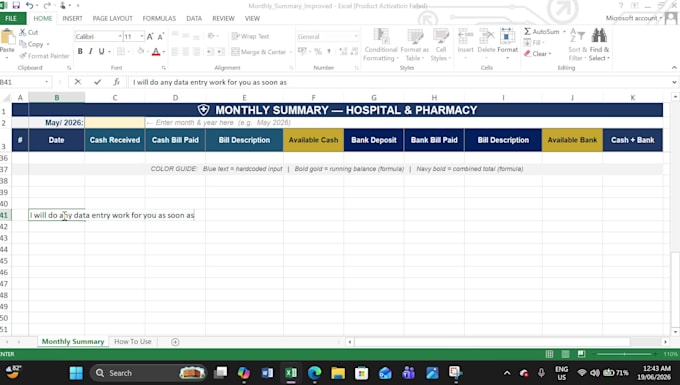Screen dimensions: 680x385
Task: Click the AutoSum sigma button
Action: point(541,32)
